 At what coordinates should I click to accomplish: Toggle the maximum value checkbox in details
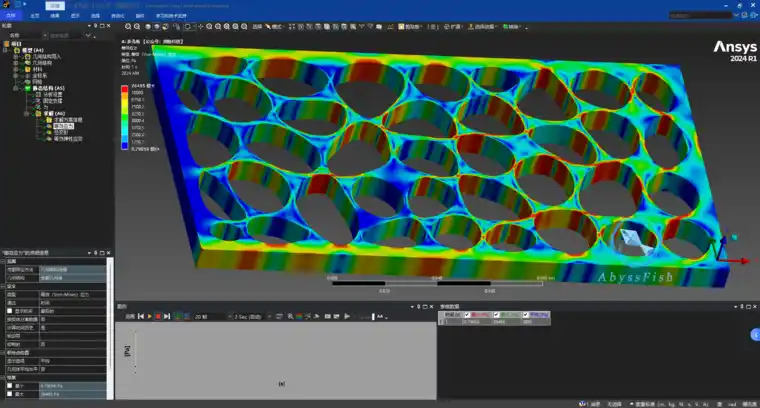(9, 394)
